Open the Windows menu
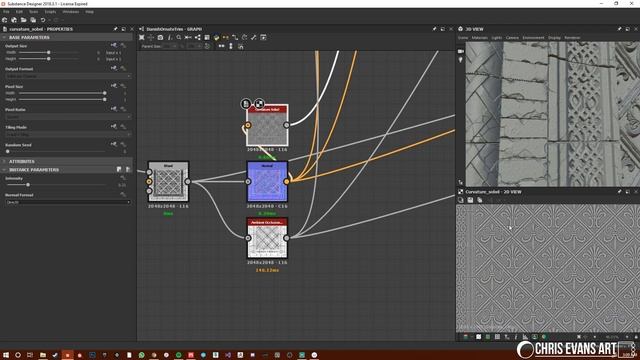 click(x=71, y=12)
